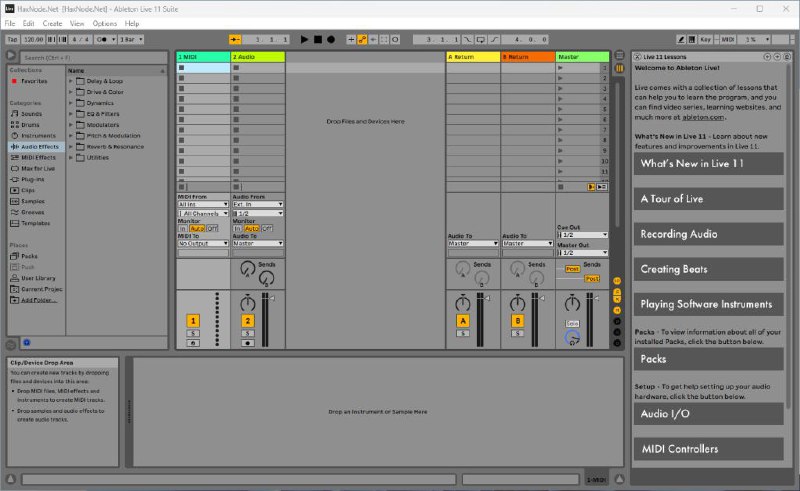Screen dimensions: 800x491
Task: Open the What's New in Live 11 lesson
Action: pos(709,163)
